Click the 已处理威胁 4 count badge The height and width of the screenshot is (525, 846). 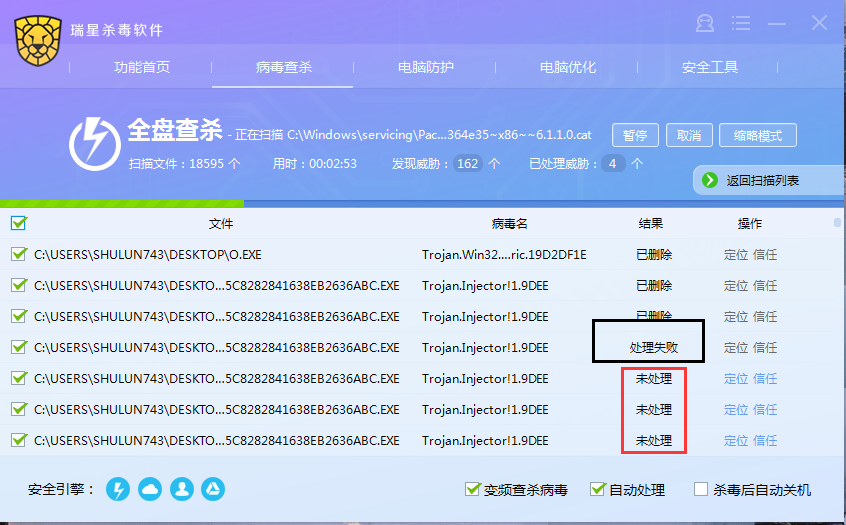click(x=612, y=163)
